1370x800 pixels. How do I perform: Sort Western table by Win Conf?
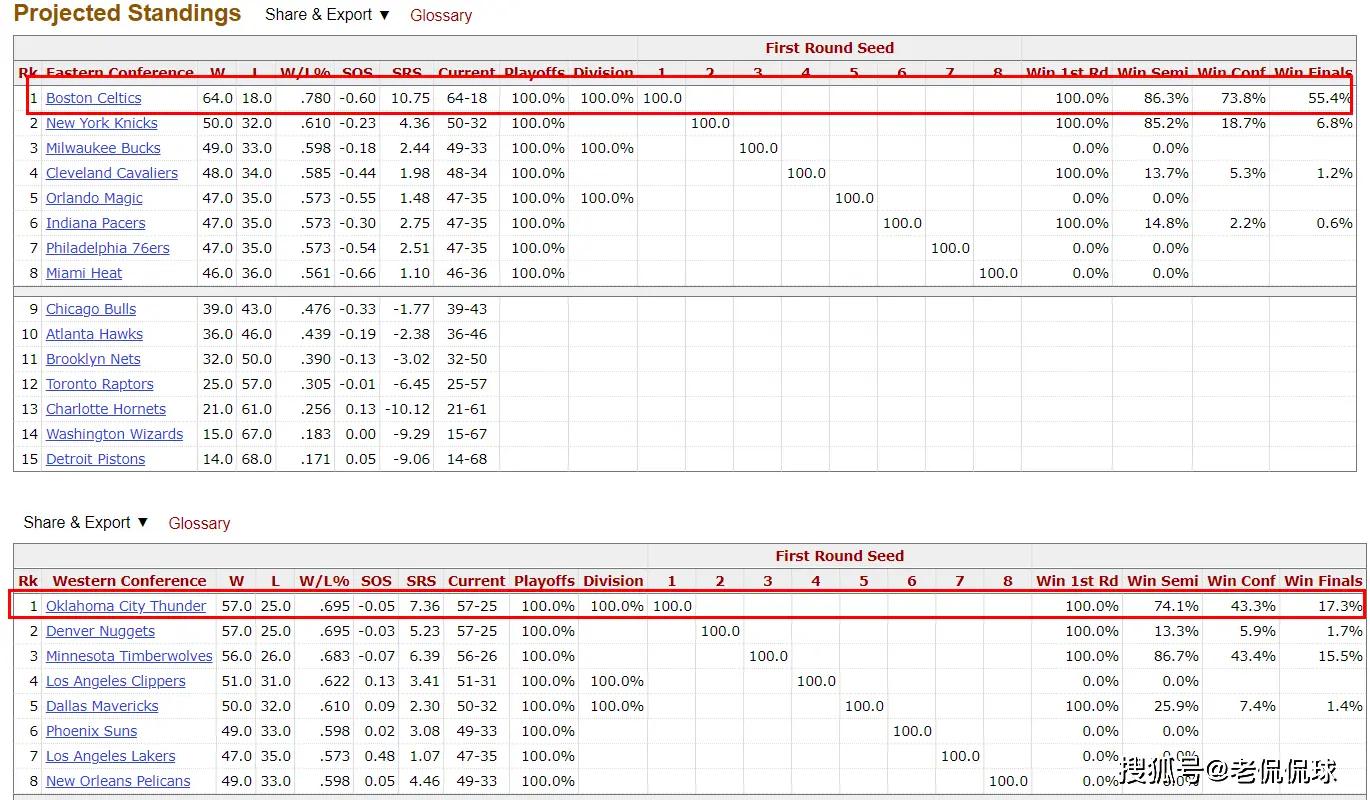point(1241,581)
